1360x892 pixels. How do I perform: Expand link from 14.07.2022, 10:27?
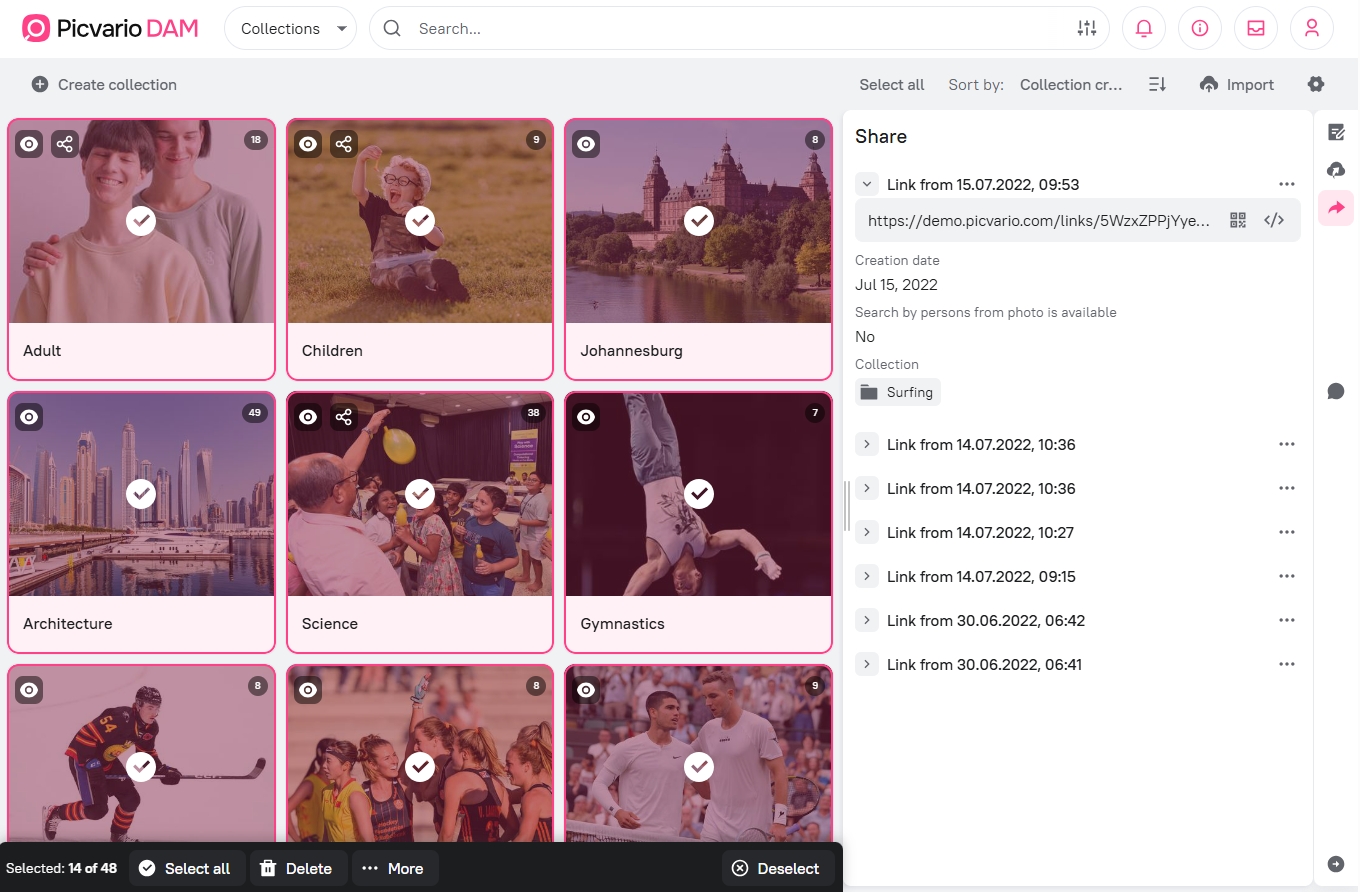tap(867, 532)
